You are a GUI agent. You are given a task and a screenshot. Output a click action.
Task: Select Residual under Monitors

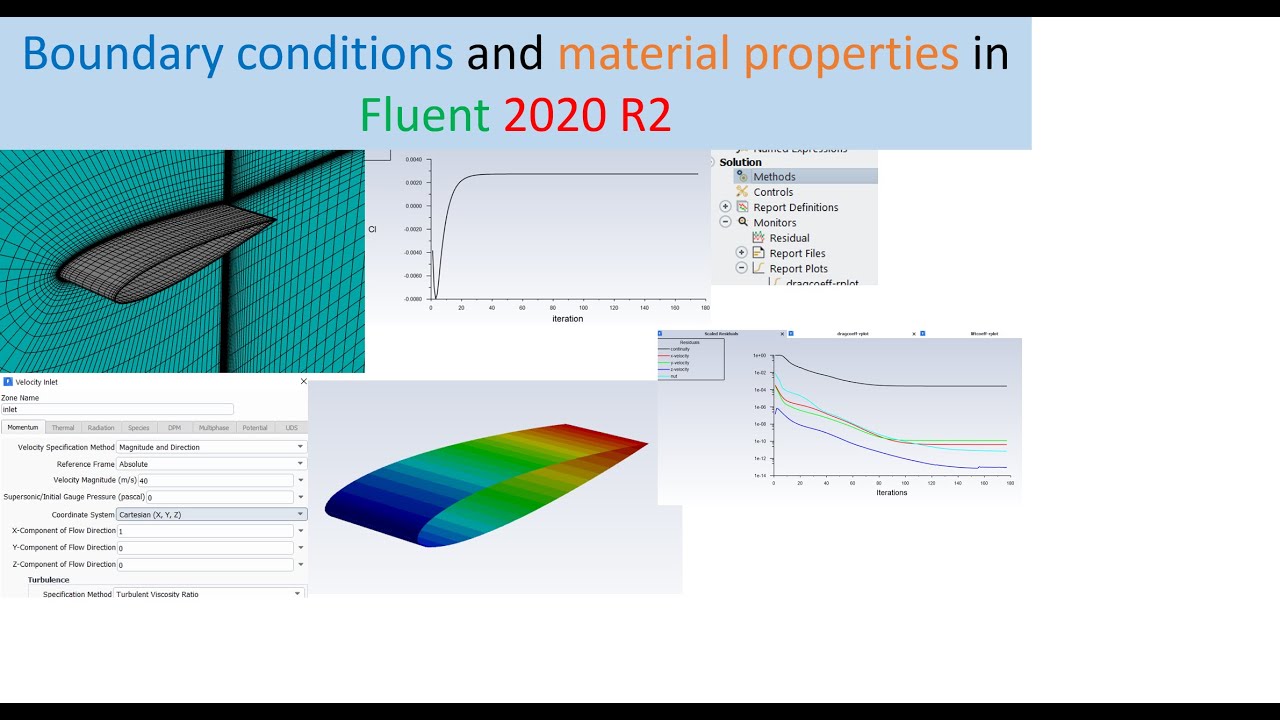789,238
